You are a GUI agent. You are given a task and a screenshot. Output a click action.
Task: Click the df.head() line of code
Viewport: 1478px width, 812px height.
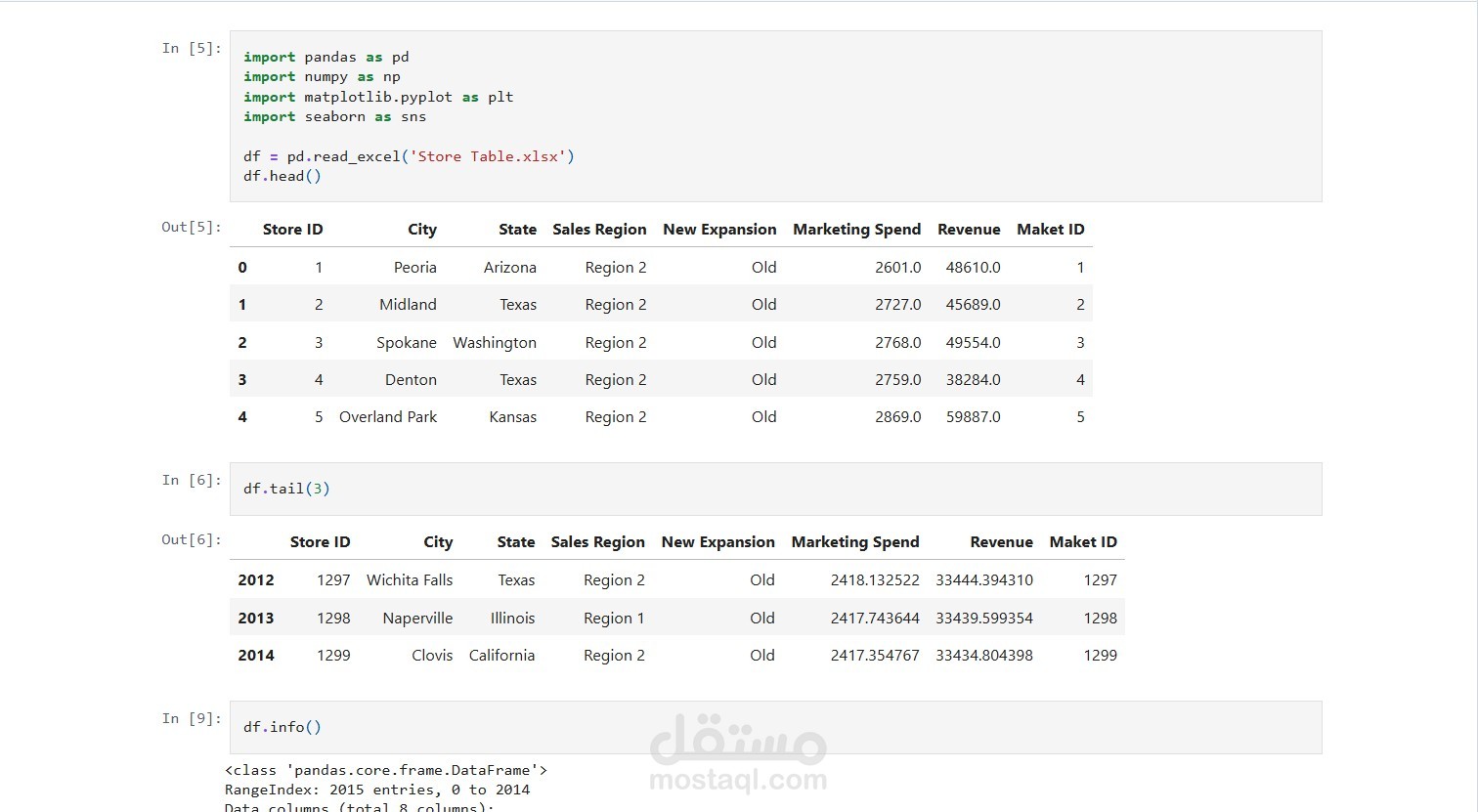pyautogui.click(x=282, y=176)
